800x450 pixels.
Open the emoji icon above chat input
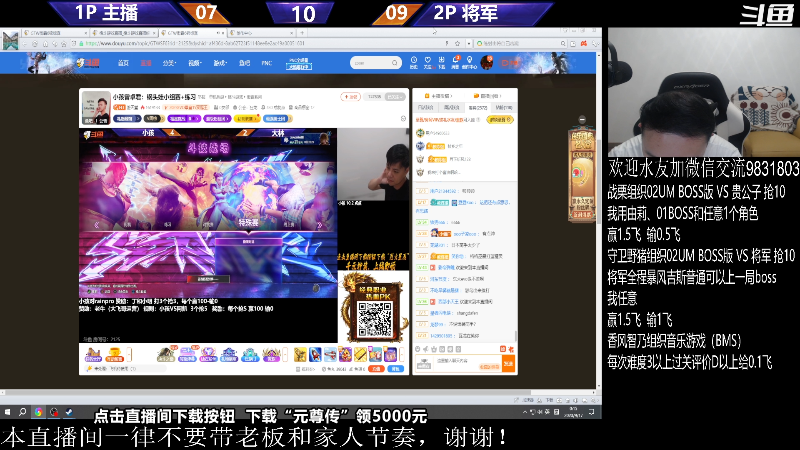pyautogui.click(x=417, y=349)
